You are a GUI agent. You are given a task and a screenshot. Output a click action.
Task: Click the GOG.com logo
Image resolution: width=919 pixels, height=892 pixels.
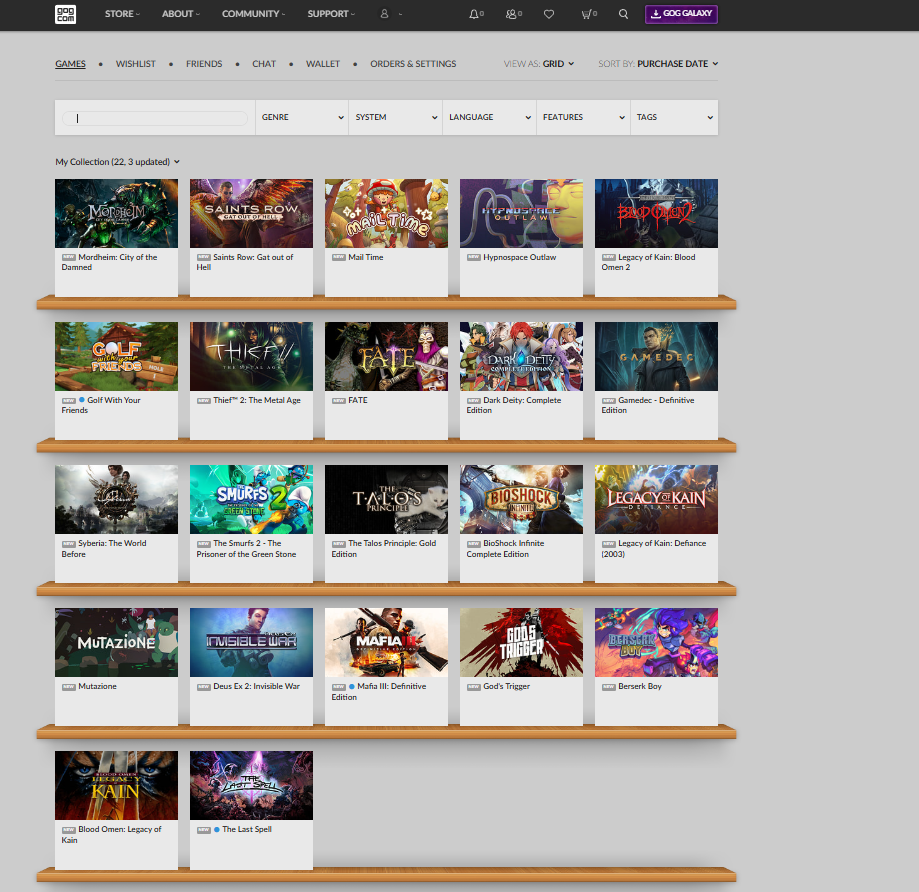(x=65, y=14)
